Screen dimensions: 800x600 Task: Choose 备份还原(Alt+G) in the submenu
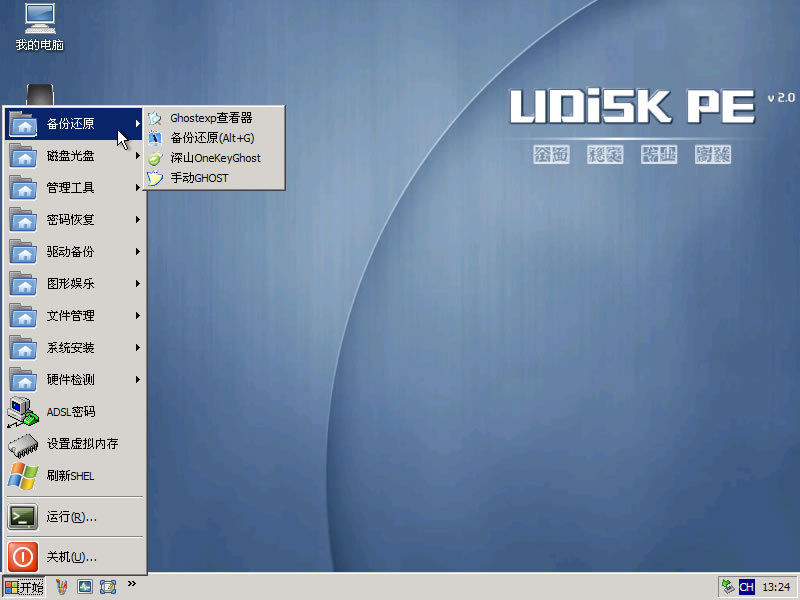point(214,138)
